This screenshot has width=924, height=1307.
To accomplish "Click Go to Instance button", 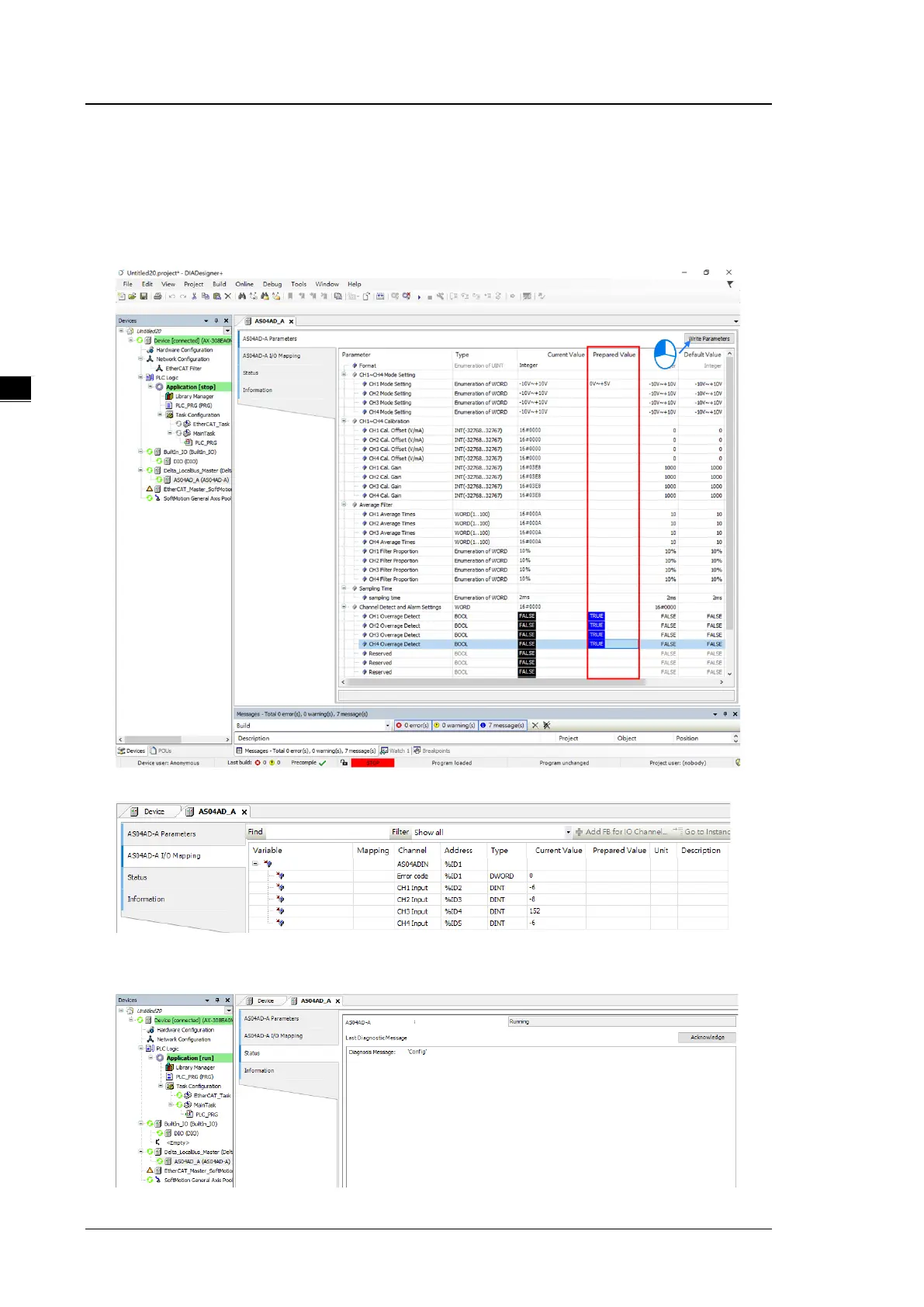I will pyautogui.click(x=701, y=832).
